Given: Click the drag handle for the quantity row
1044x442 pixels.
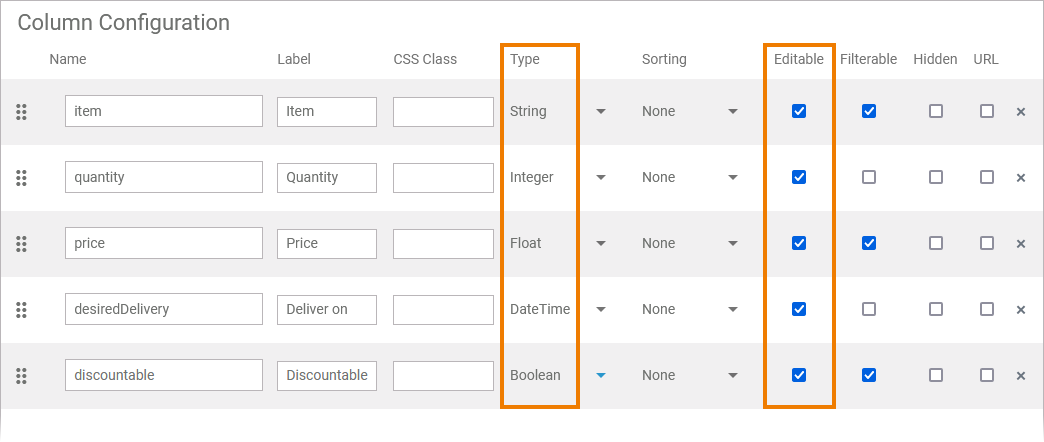Looking at the screenshot, I should pos(21,178).
